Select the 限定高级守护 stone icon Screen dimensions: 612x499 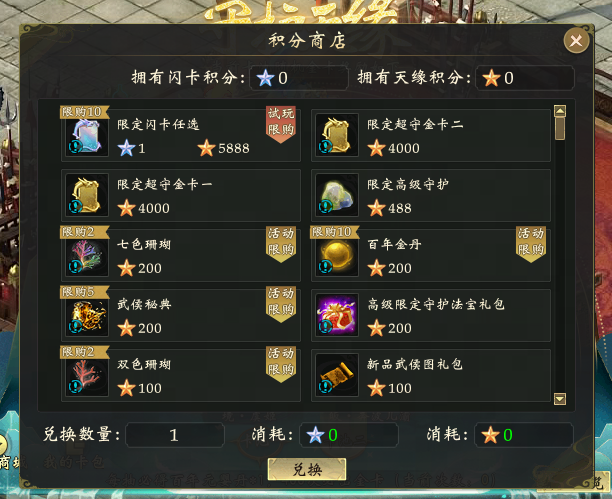point(336,195)
